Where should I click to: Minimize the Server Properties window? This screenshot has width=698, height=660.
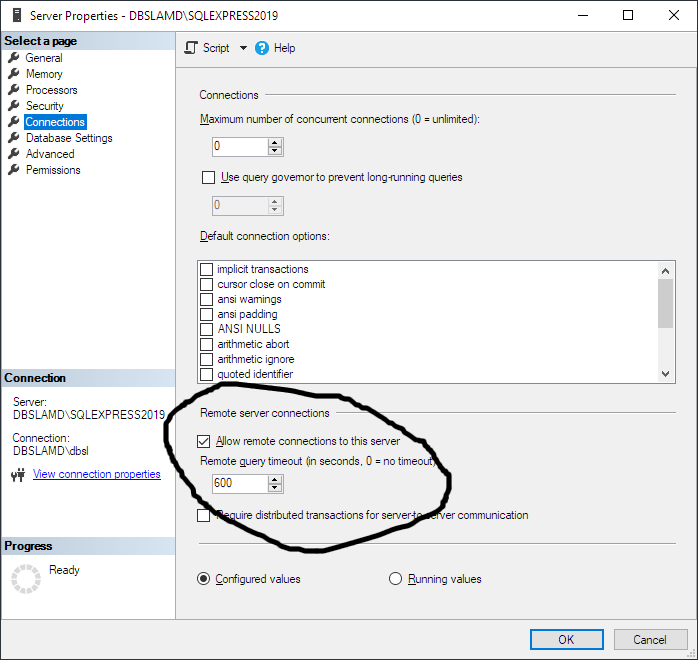[x=583, y=16]
